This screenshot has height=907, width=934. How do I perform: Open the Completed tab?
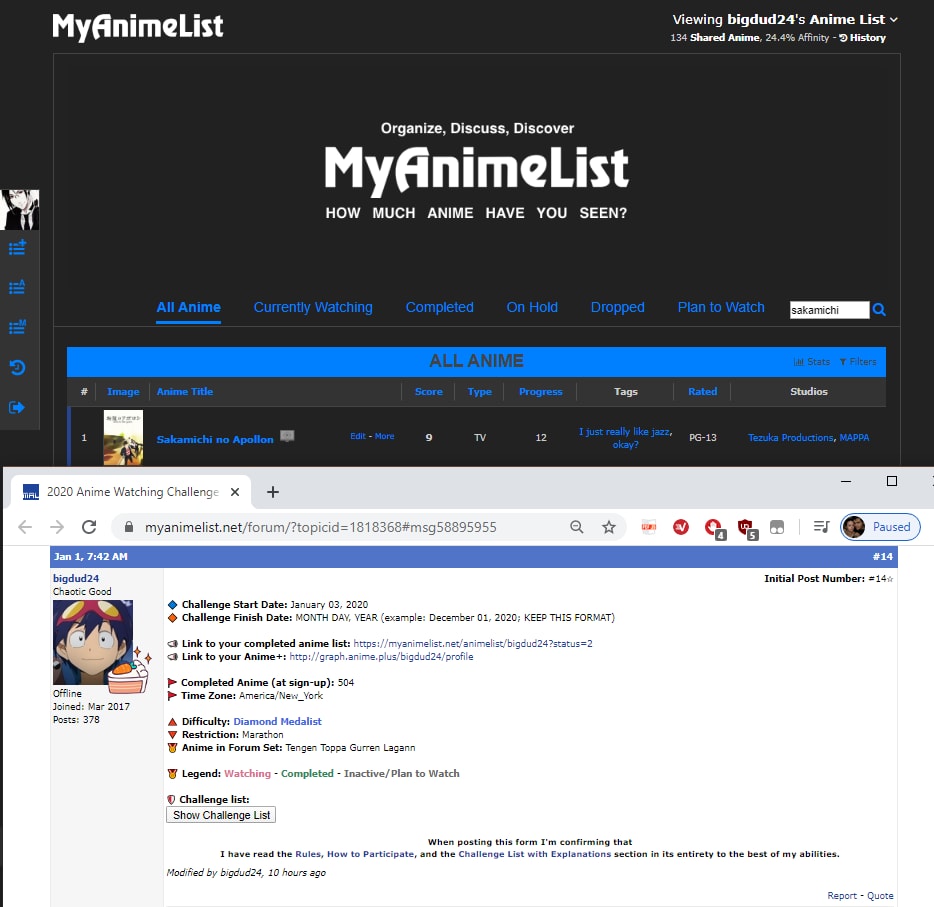tap(440, 307)
